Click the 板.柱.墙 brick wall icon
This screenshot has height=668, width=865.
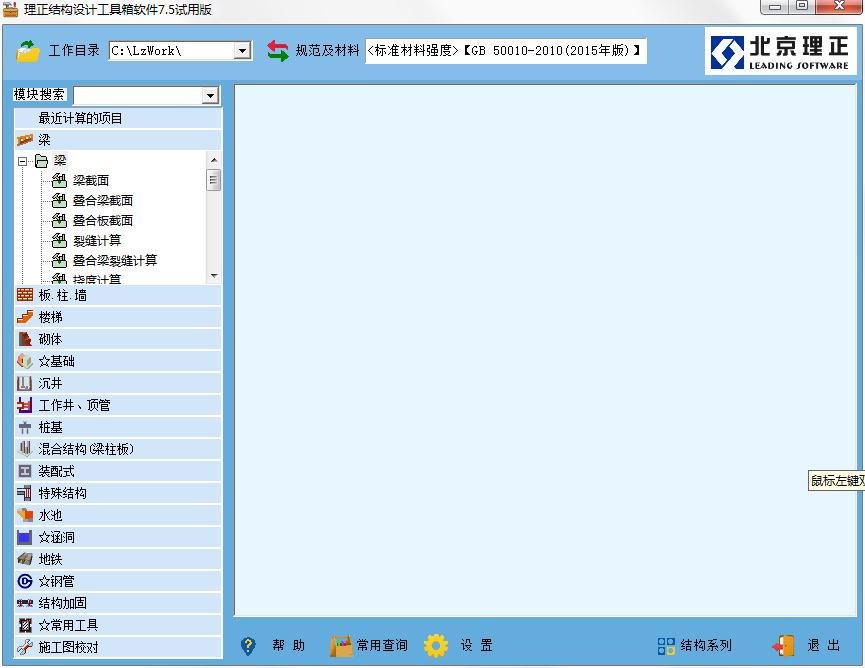pyautogui.click(x=25, y=295)
